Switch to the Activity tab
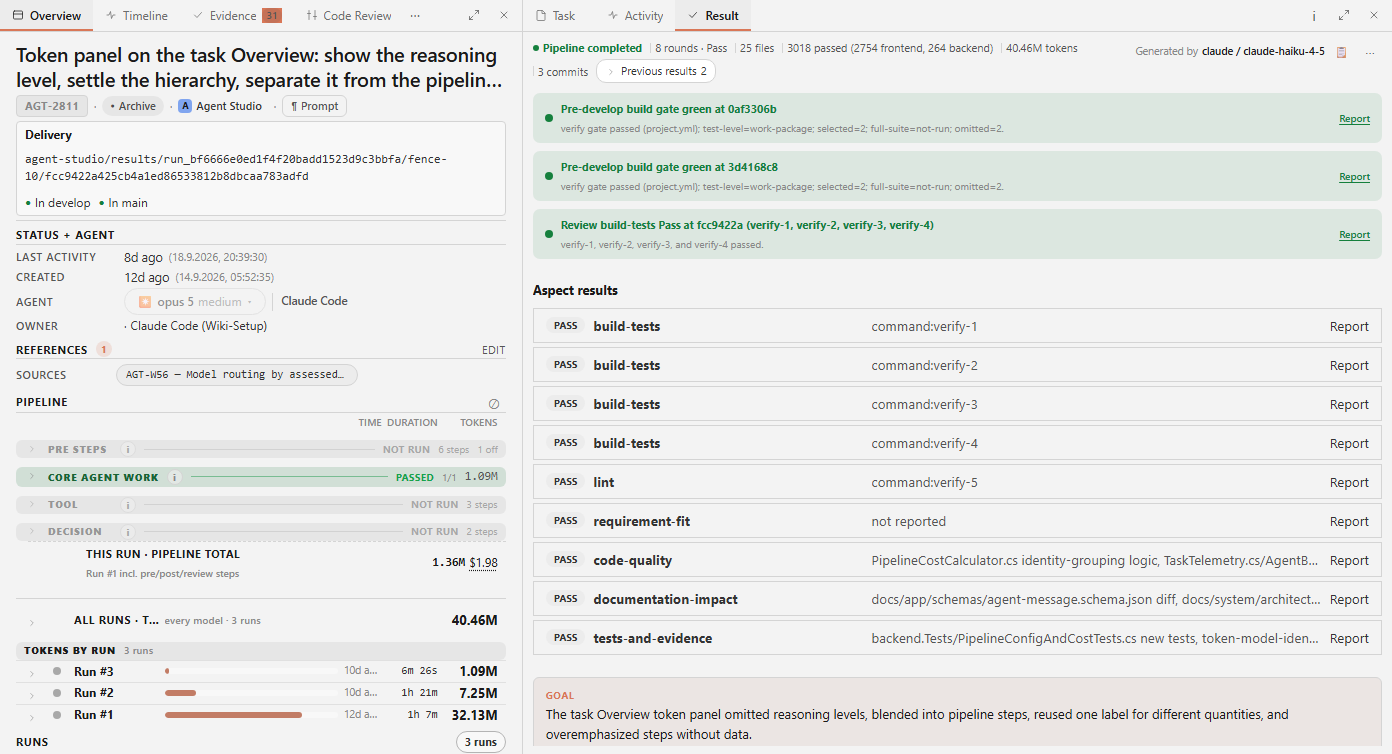This screenshot has width=1392, height=754. (636, 16)
